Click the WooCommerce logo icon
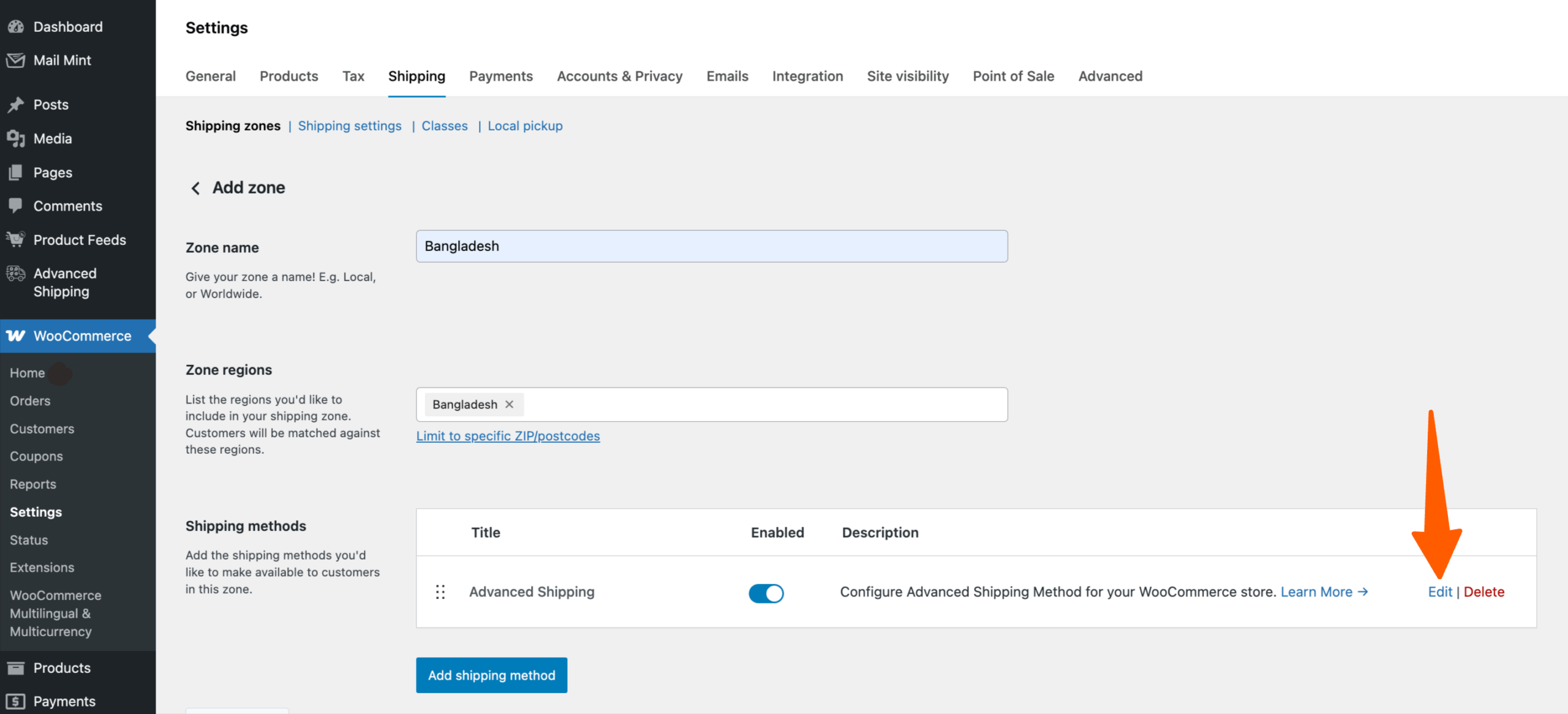Viewport: 1568px width, 714px height. coord(16,336)
